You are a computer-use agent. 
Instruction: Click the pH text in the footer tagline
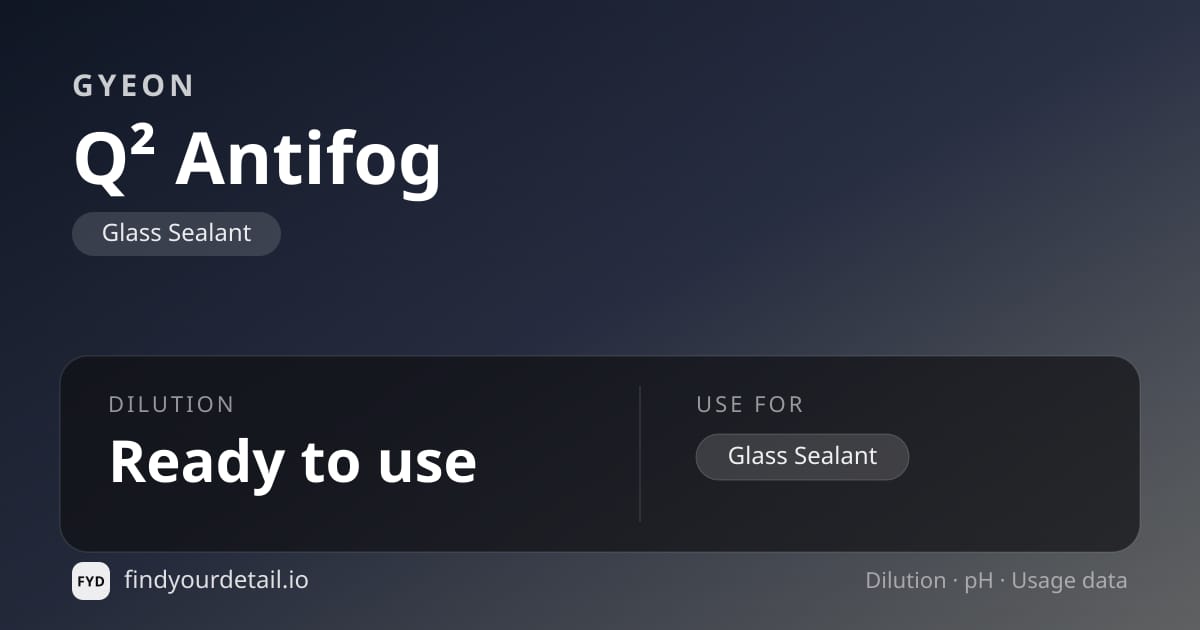tap(979, 581)
